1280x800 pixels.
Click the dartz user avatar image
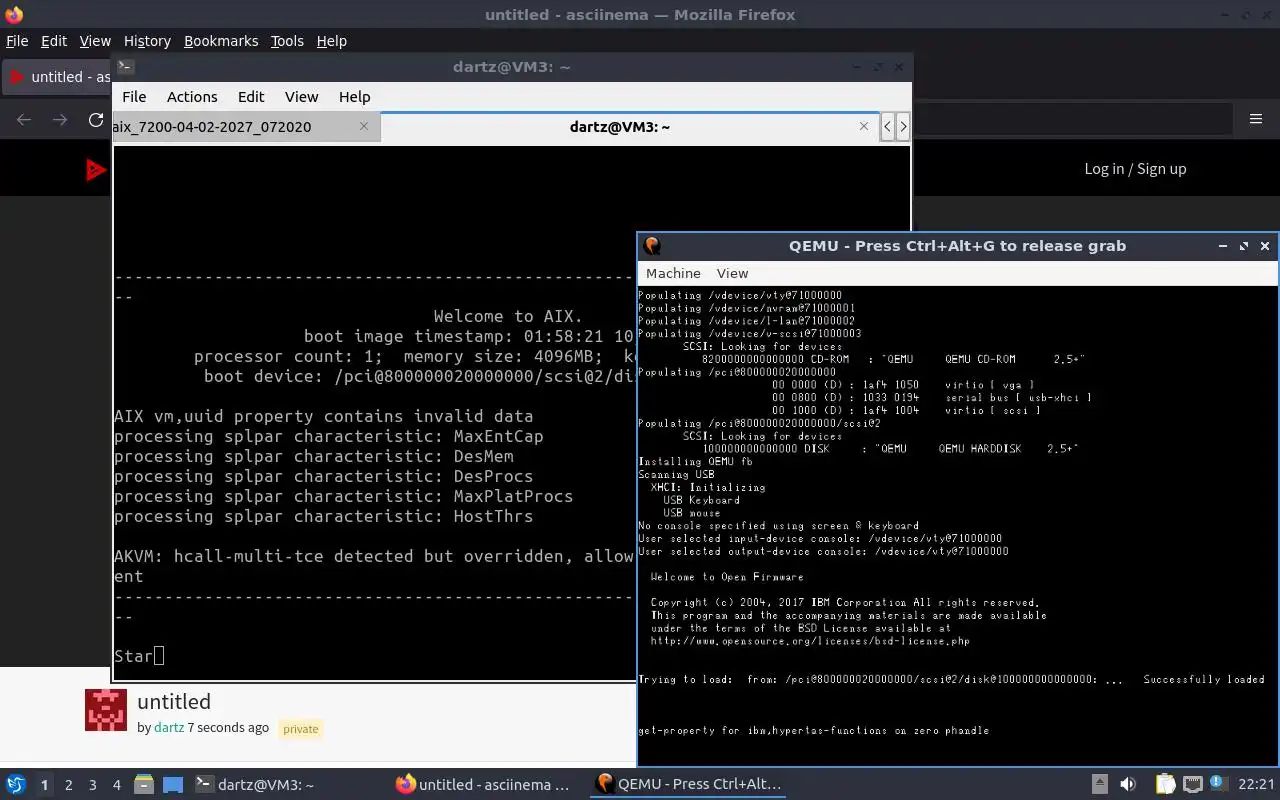(106, 710)
